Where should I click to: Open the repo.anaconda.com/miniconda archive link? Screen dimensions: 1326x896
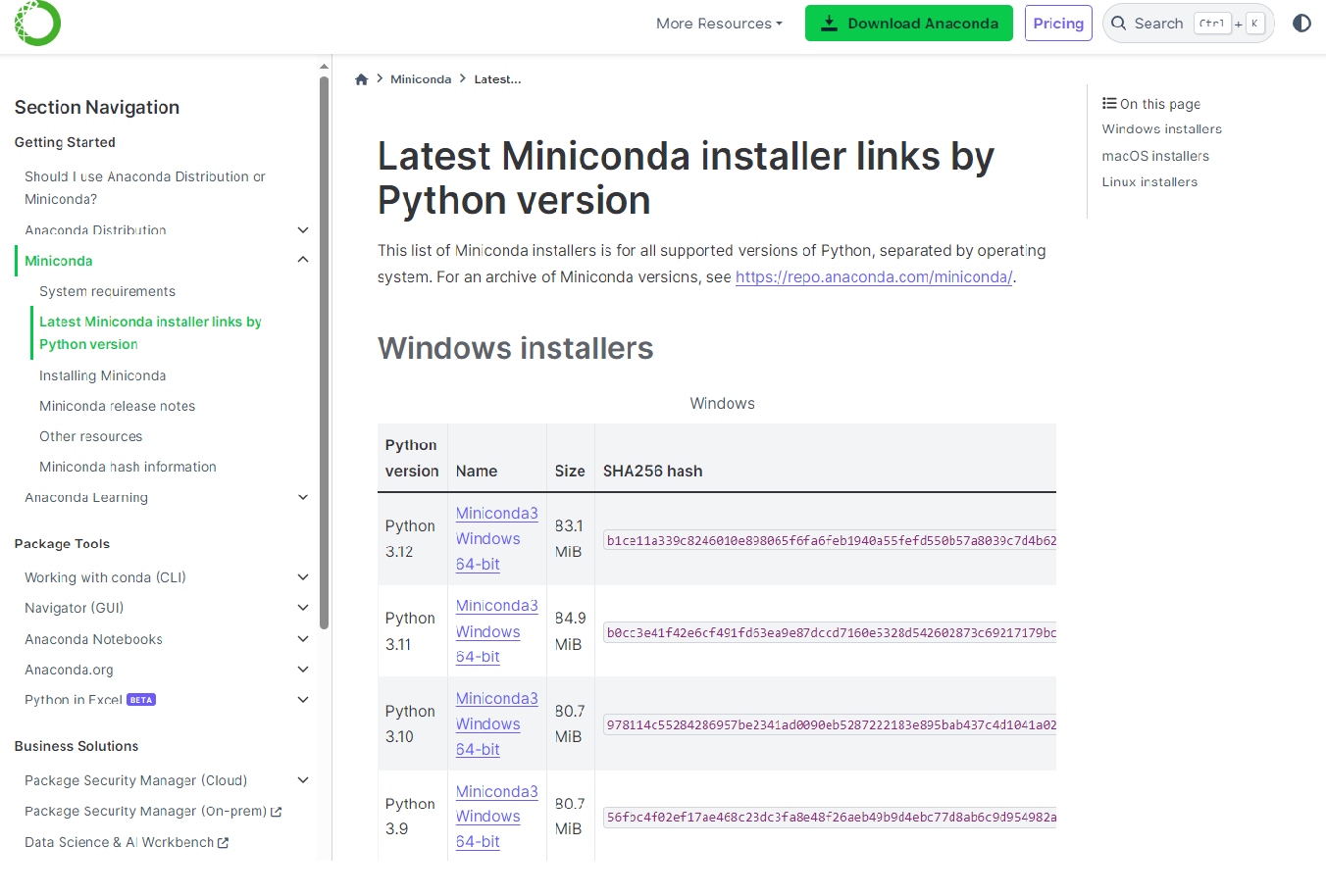coord(874,277)
